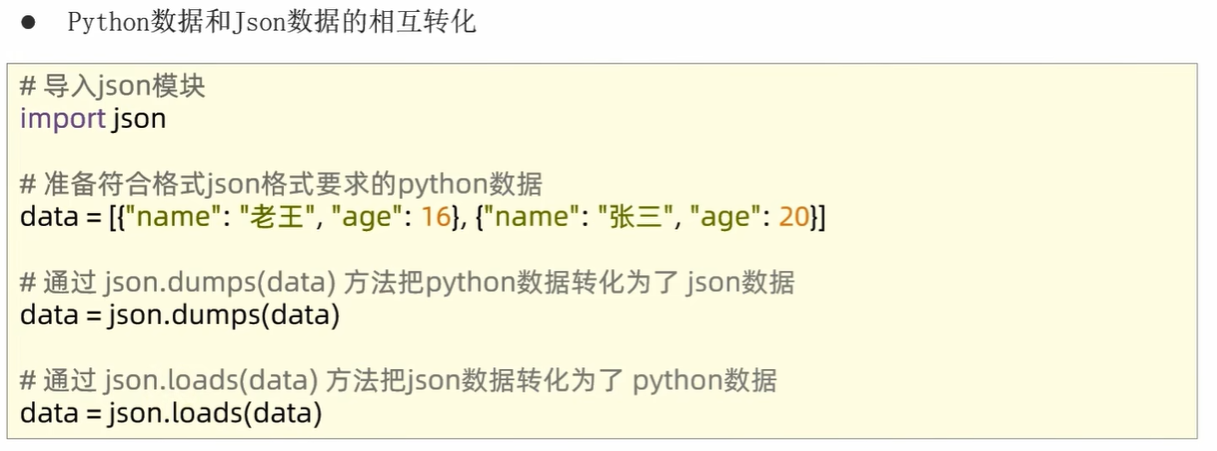Click the comment line mentioning json.dumps(data) 方法
Viewport: 1217px width, 451px height.
(407, 282)
